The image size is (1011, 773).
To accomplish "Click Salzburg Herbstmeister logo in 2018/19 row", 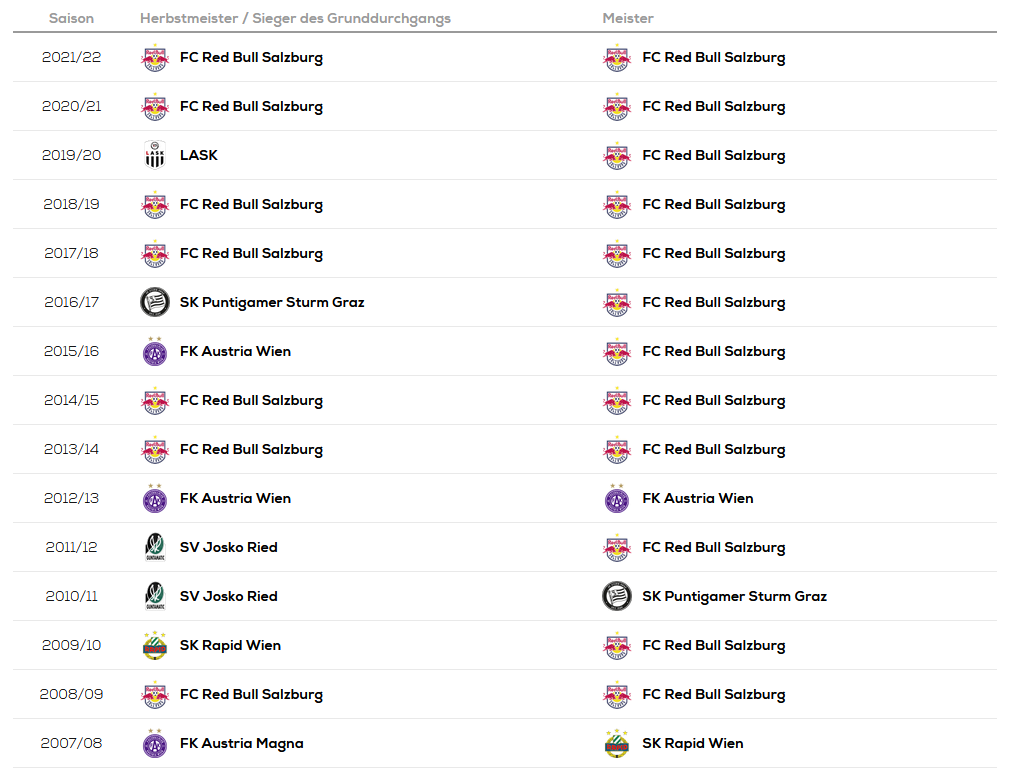I will (155, 204).
